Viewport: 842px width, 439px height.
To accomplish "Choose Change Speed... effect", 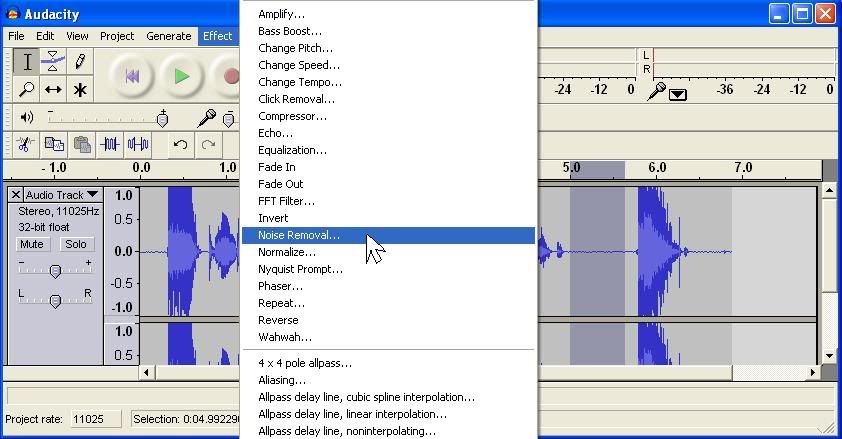I will (x=388, y=65).
